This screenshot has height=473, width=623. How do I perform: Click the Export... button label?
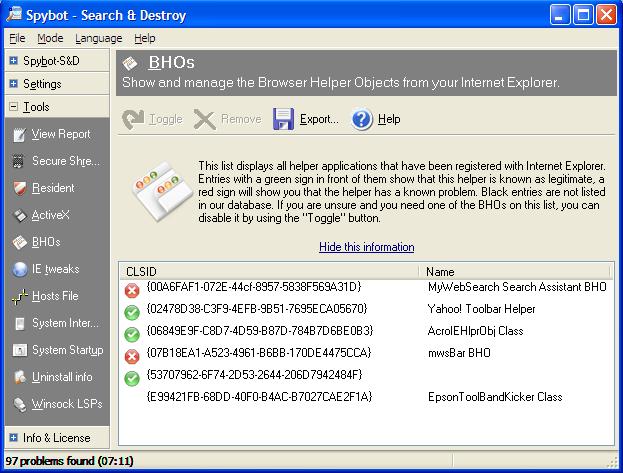point(319,119)
